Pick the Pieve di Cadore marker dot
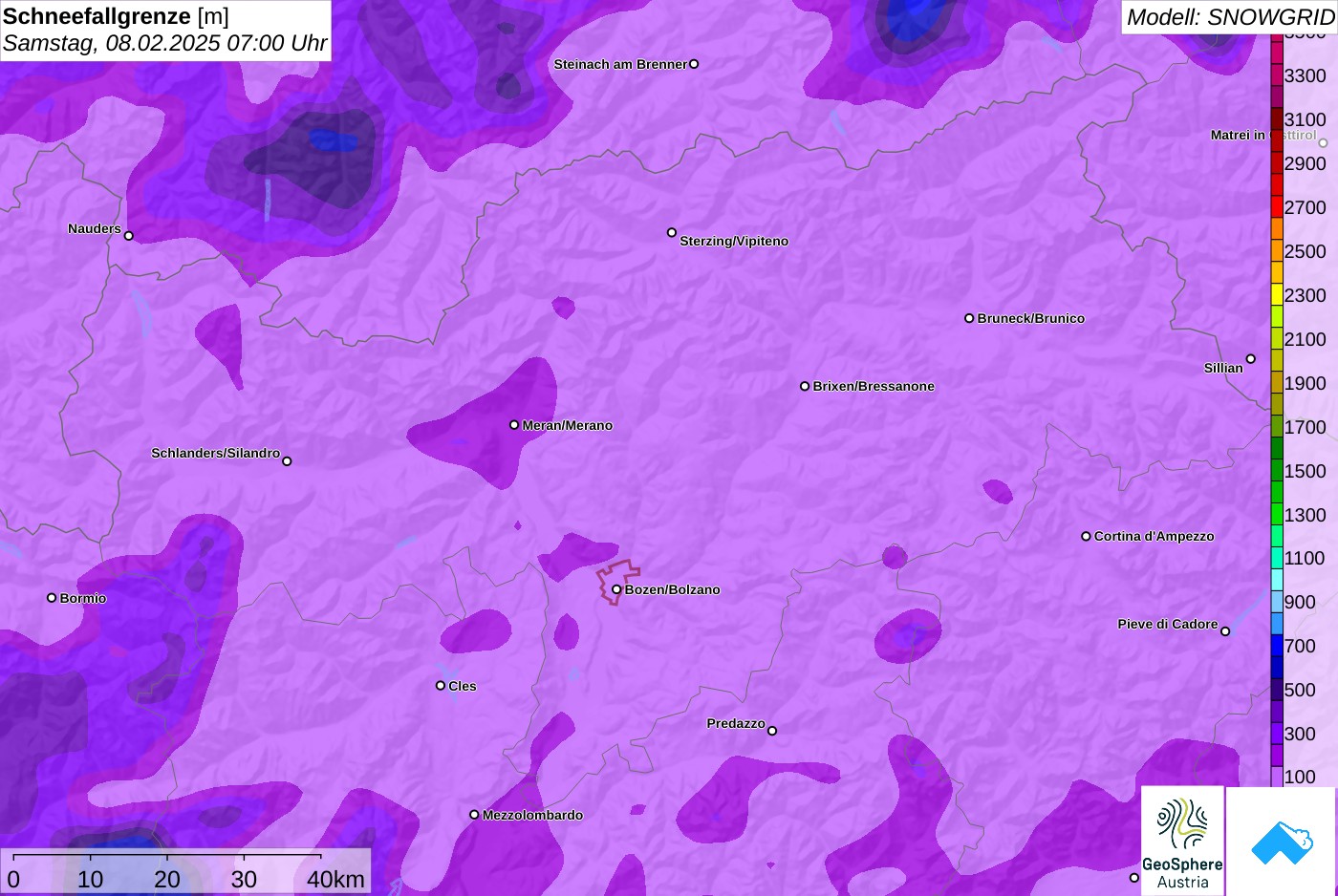1338x896 pixels. point(1225,631)
